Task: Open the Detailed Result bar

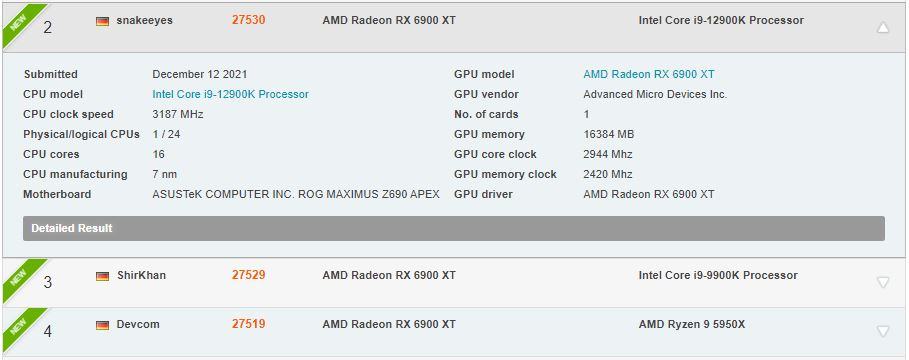Action: click(454, 228)
